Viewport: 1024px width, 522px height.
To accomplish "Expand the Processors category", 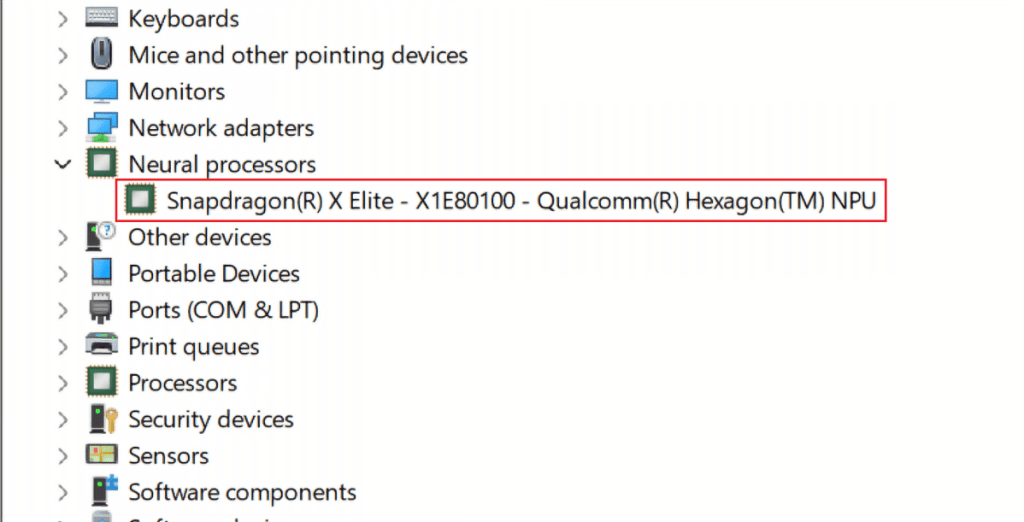I will click(64, 383).
